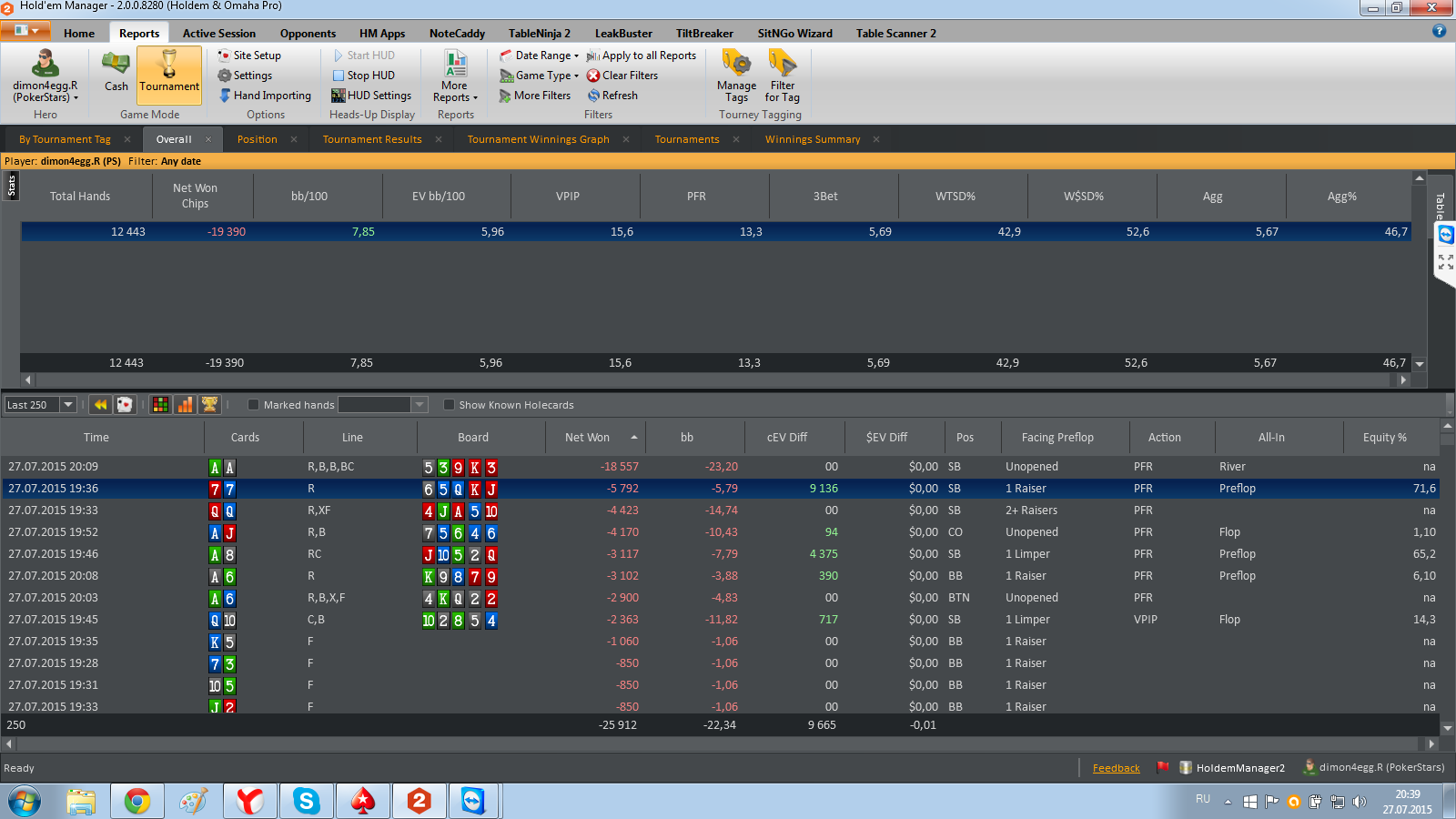Select the 27.07.2015 19:52 hand row
The image size is (1456, 819).
pos(720,532)
